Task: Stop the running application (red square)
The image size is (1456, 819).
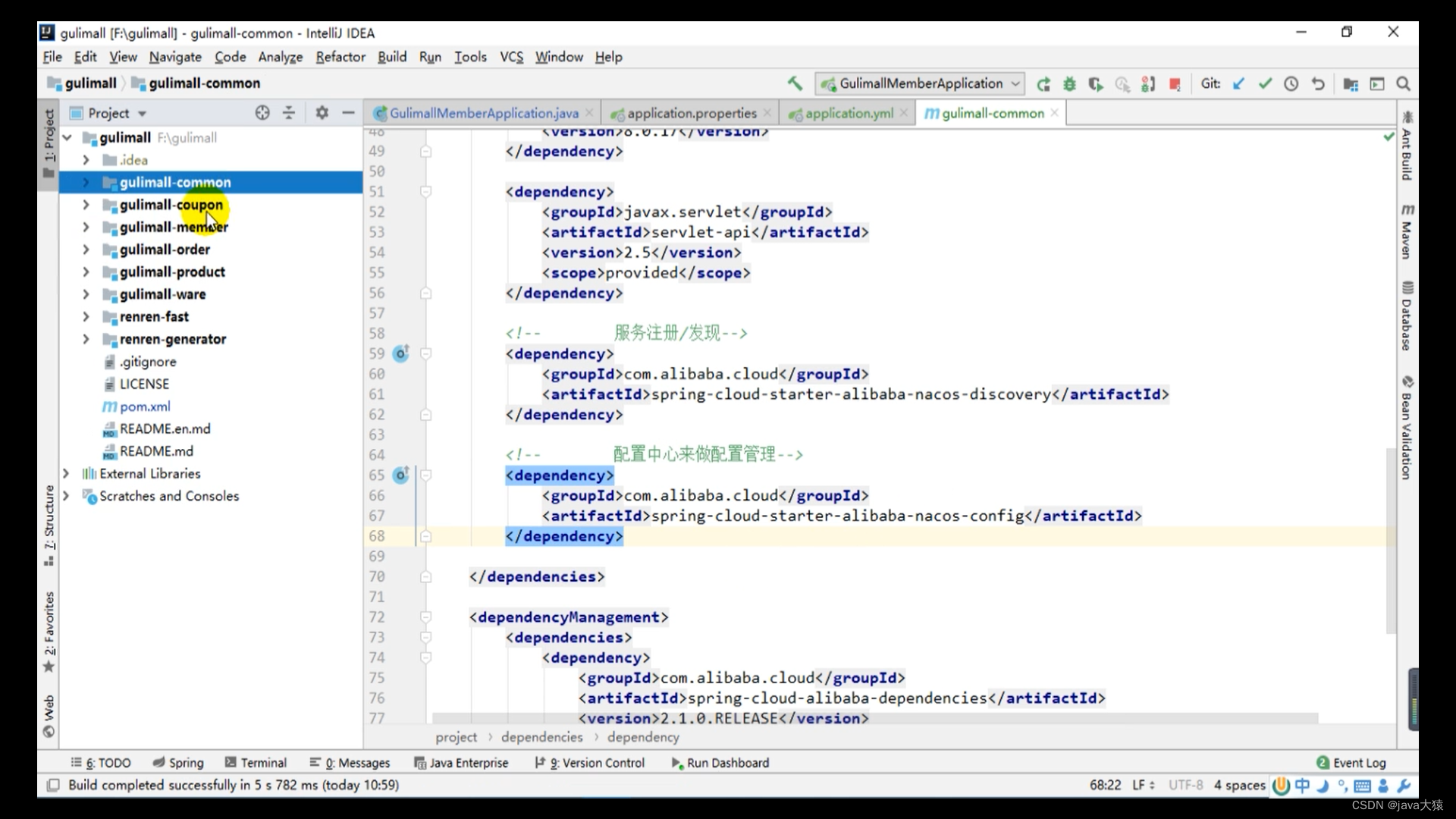Action: [1175, 84]
